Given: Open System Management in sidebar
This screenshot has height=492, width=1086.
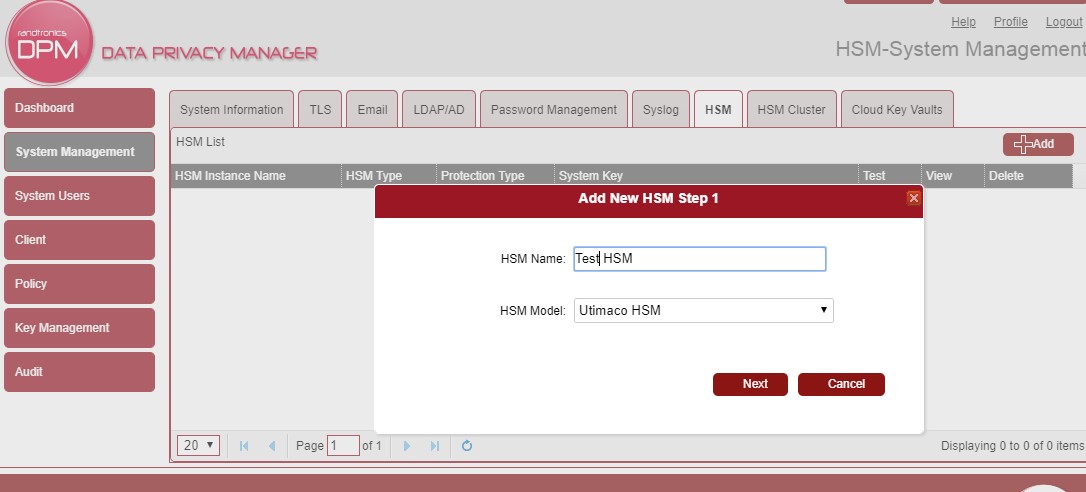Looking at the screenshot, I should point(80,152).
